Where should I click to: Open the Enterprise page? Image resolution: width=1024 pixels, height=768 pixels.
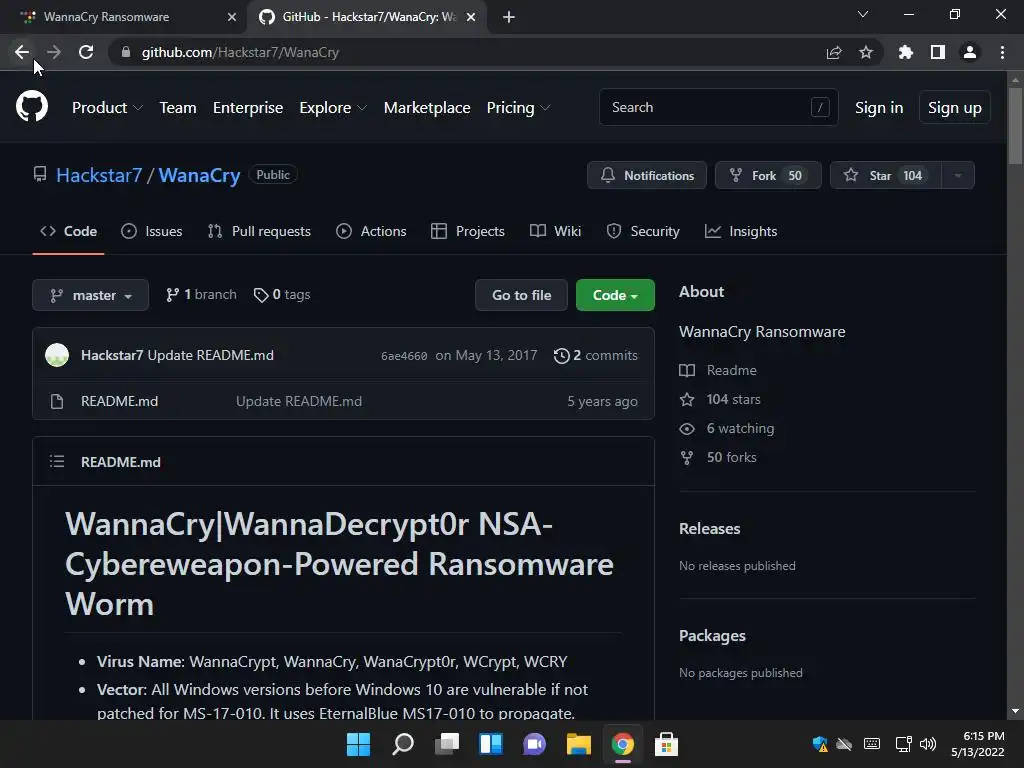tap(248, 108)
